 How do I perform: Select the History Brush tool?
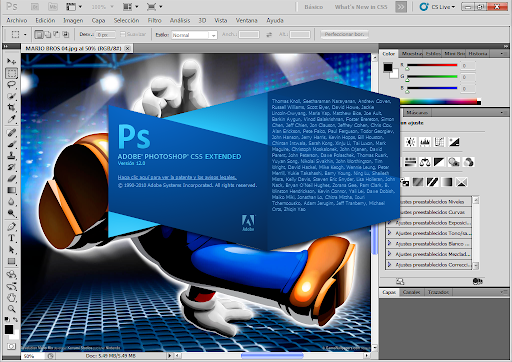(x=11, y=167)
